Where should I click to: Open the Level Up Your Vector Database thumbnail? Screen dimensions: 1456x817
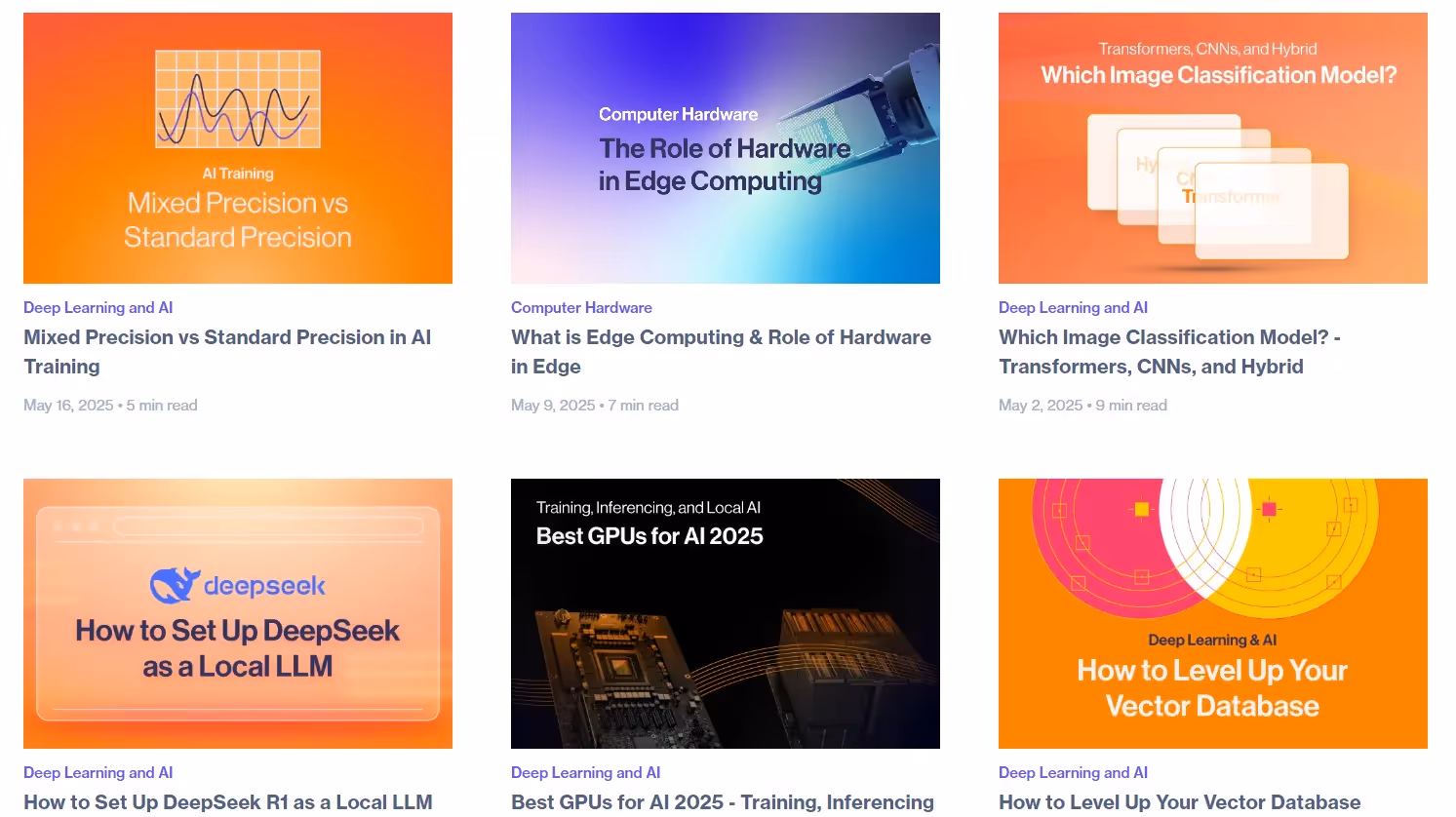1213,613
